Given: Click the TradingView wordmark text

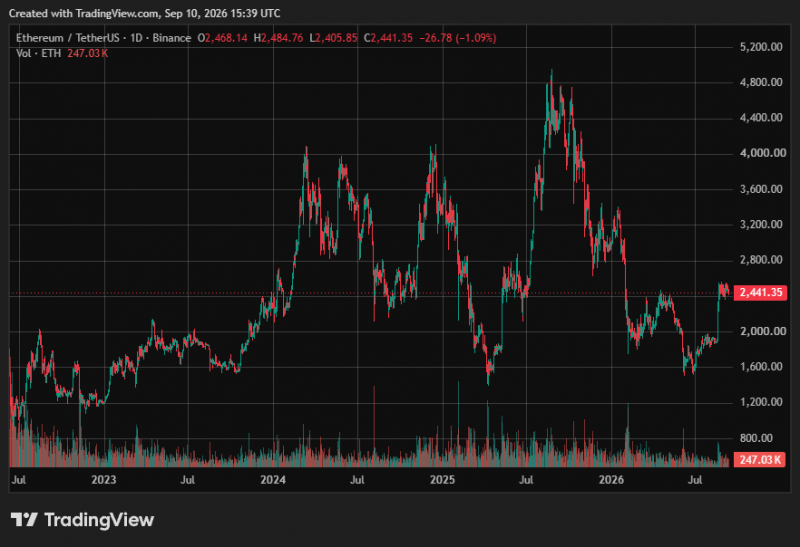Looking at the screenshot, I should point(99,519).
